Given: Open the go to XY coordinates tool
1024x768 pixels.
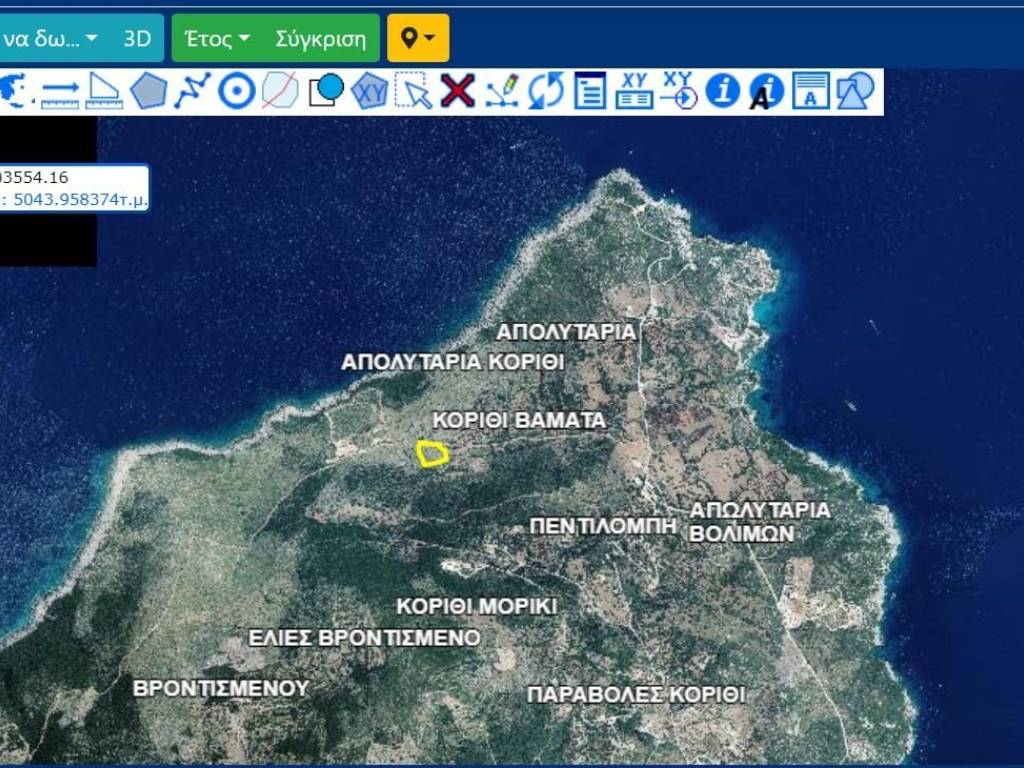Looking at the screenshot, I should (x=678, y=91).
